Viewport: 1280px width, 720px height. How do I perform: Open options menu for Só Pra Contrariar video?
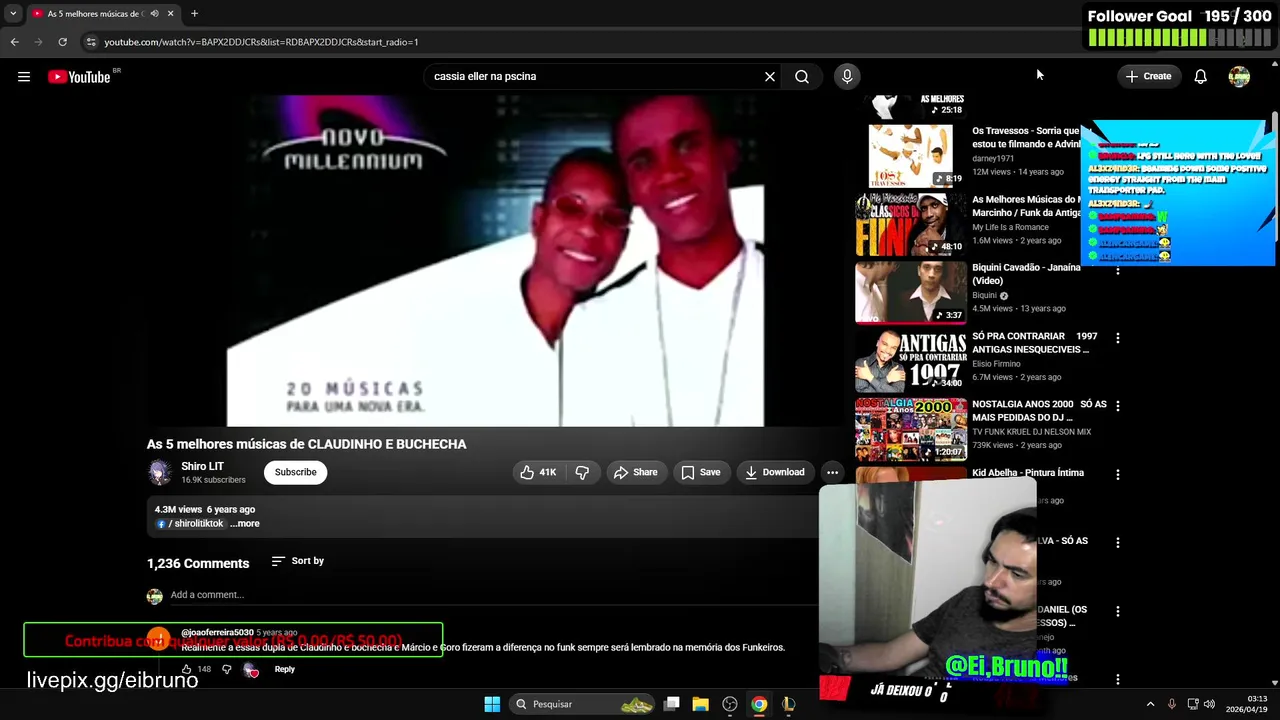coord(1118,338)
